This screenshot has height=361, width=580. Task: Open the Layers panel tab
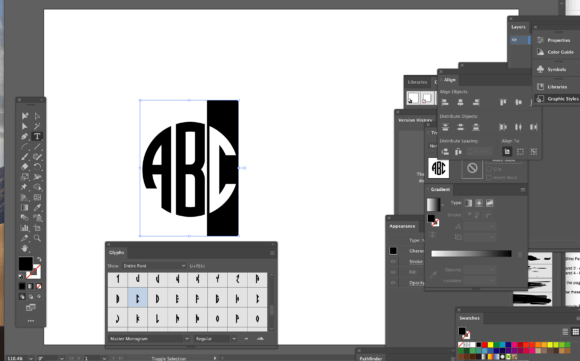(x=518, y=27)
